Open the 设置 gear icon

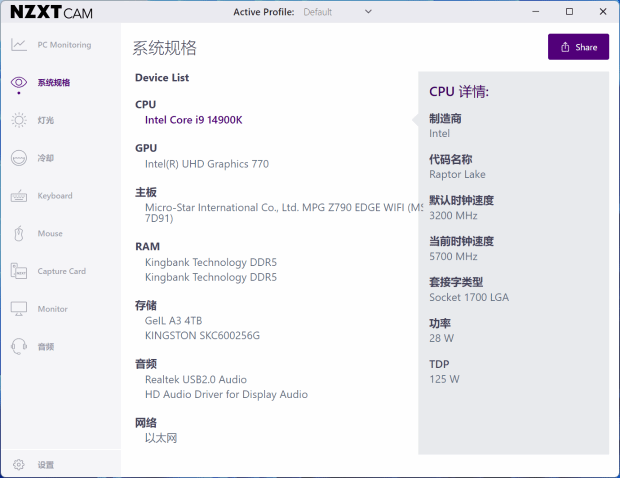tap(19, 465)
